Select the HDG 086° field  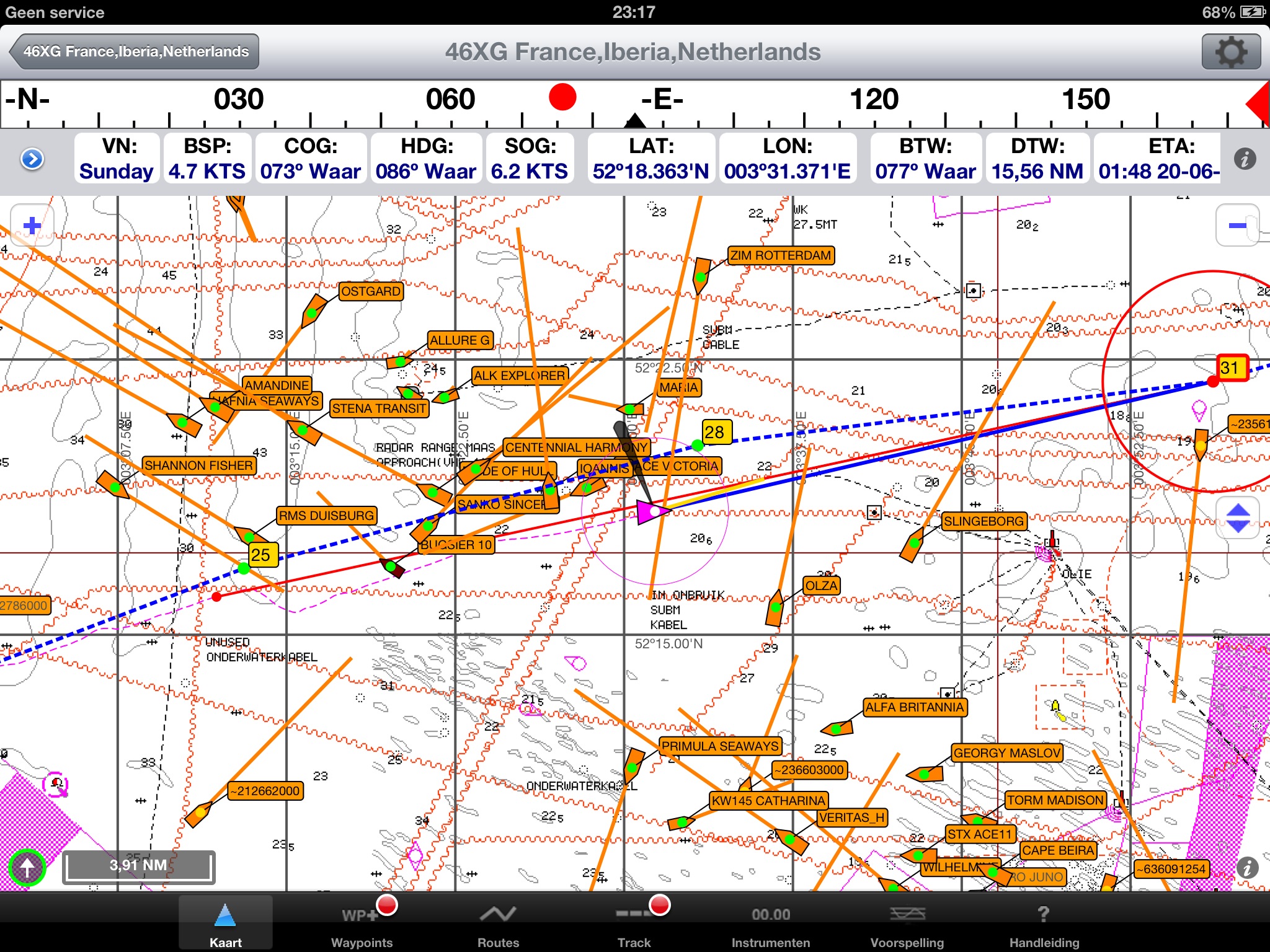(x=427, y=159)
